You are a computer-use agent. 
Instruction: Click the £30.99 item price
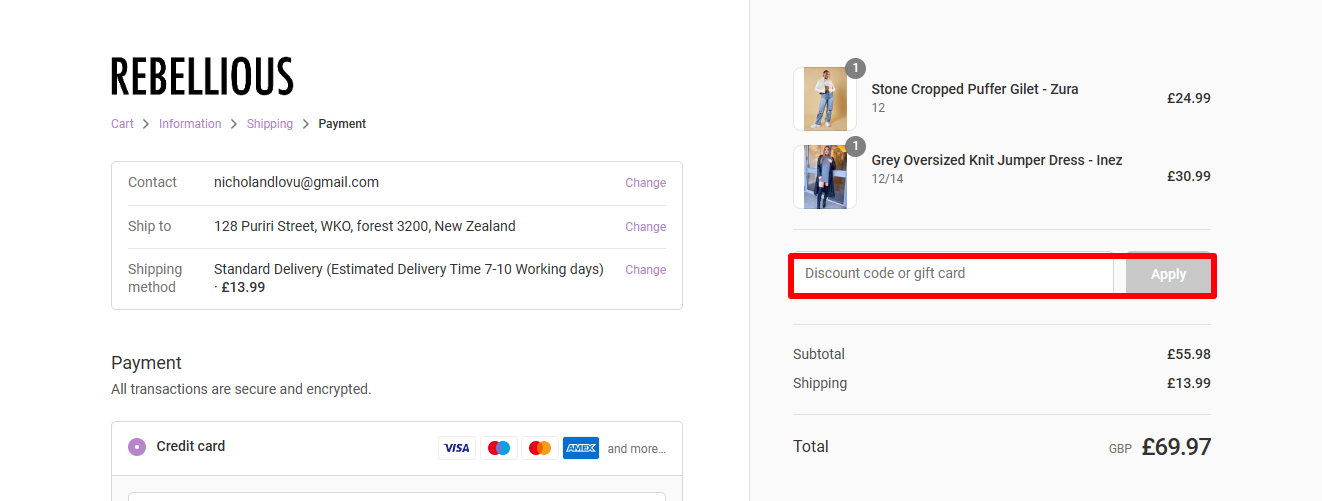[1189, 176]
